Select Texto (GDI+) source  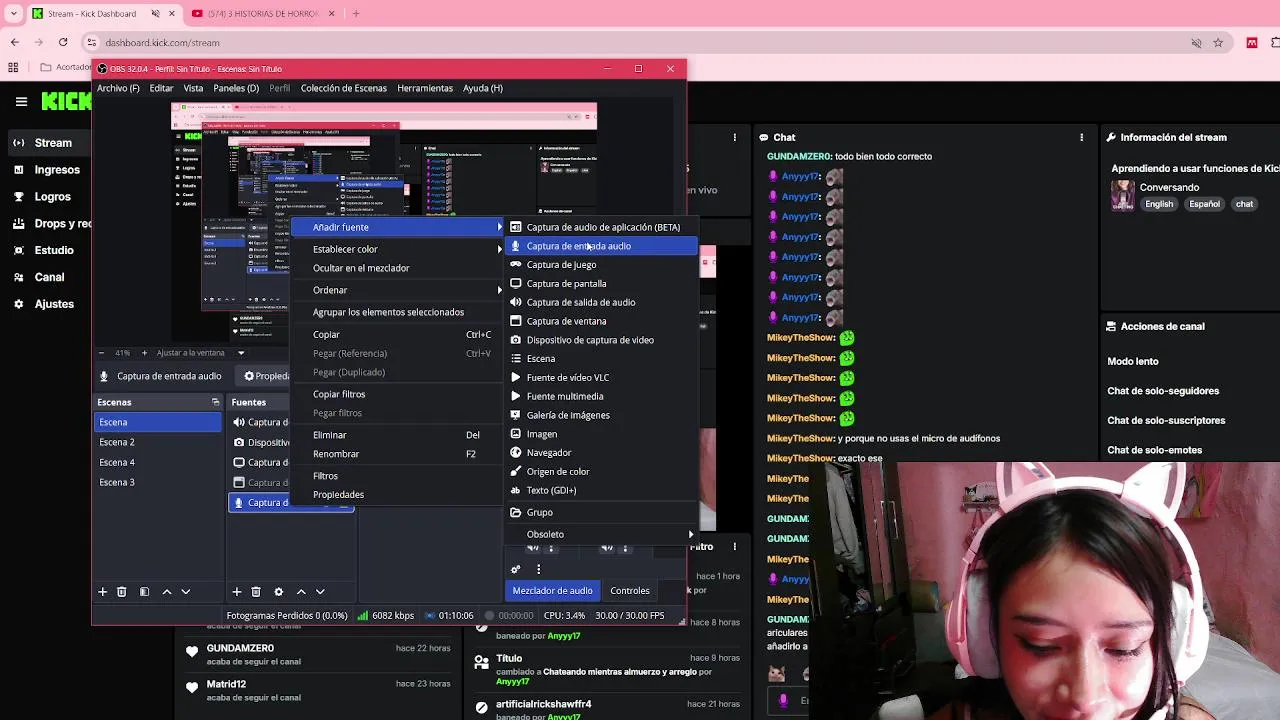(x=603, y=490)
